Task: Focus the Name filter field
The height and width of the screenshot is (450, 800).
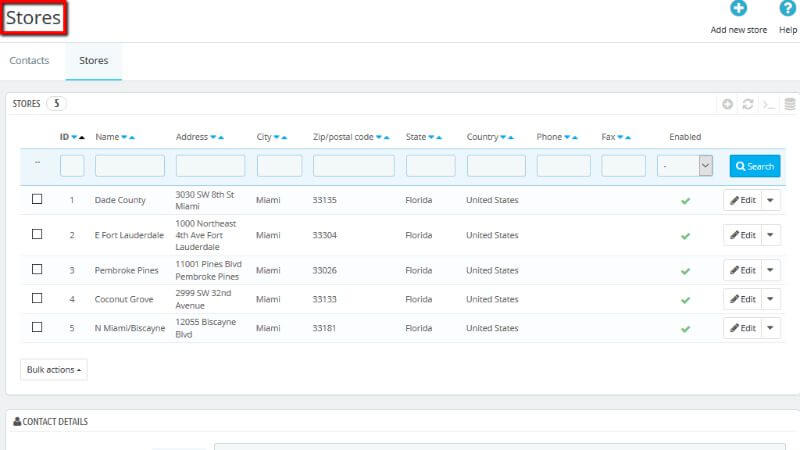Action: pos(130,166)
